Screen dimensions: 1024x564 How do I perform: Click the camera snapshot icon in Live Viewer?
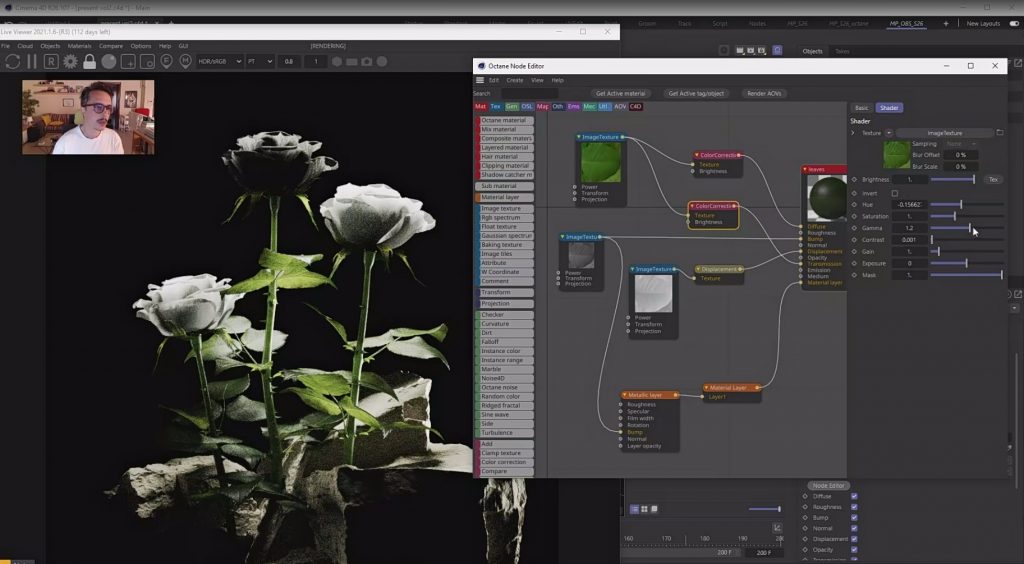click(x=367, y=61)
